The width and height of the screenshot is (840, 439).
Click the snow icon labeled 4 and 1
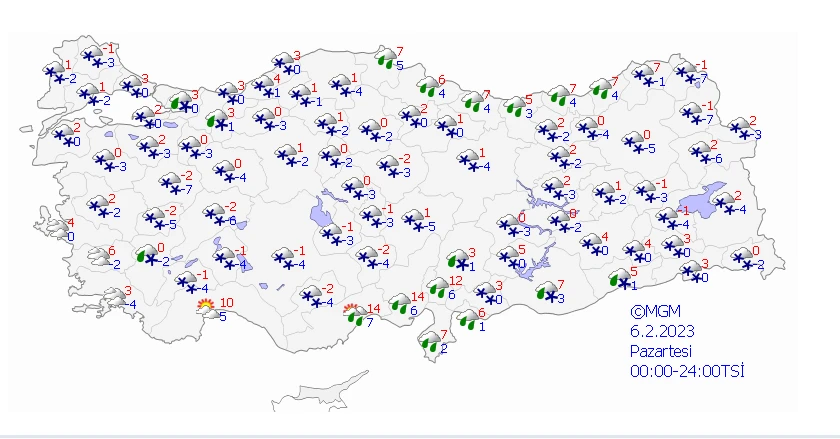[x=264, y=86]
